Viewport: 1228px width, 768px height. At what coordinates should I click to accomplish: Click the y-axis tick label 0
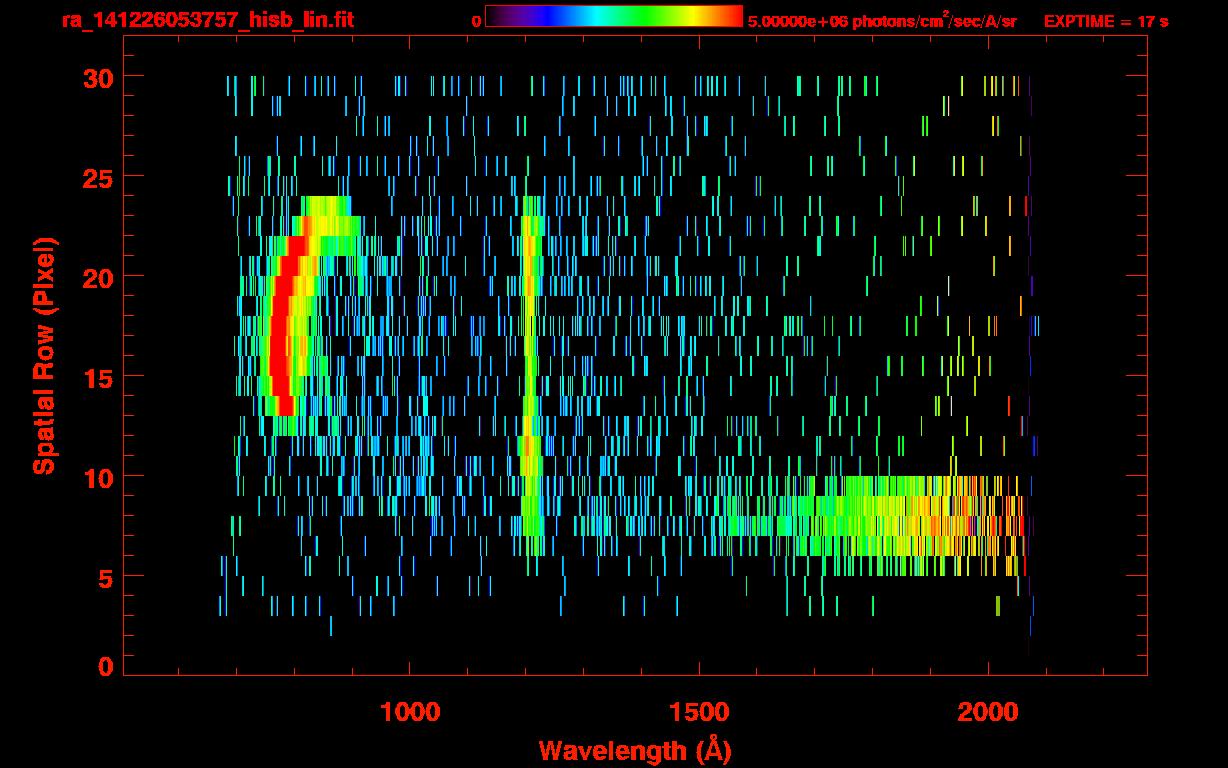(x=106, y=667)
